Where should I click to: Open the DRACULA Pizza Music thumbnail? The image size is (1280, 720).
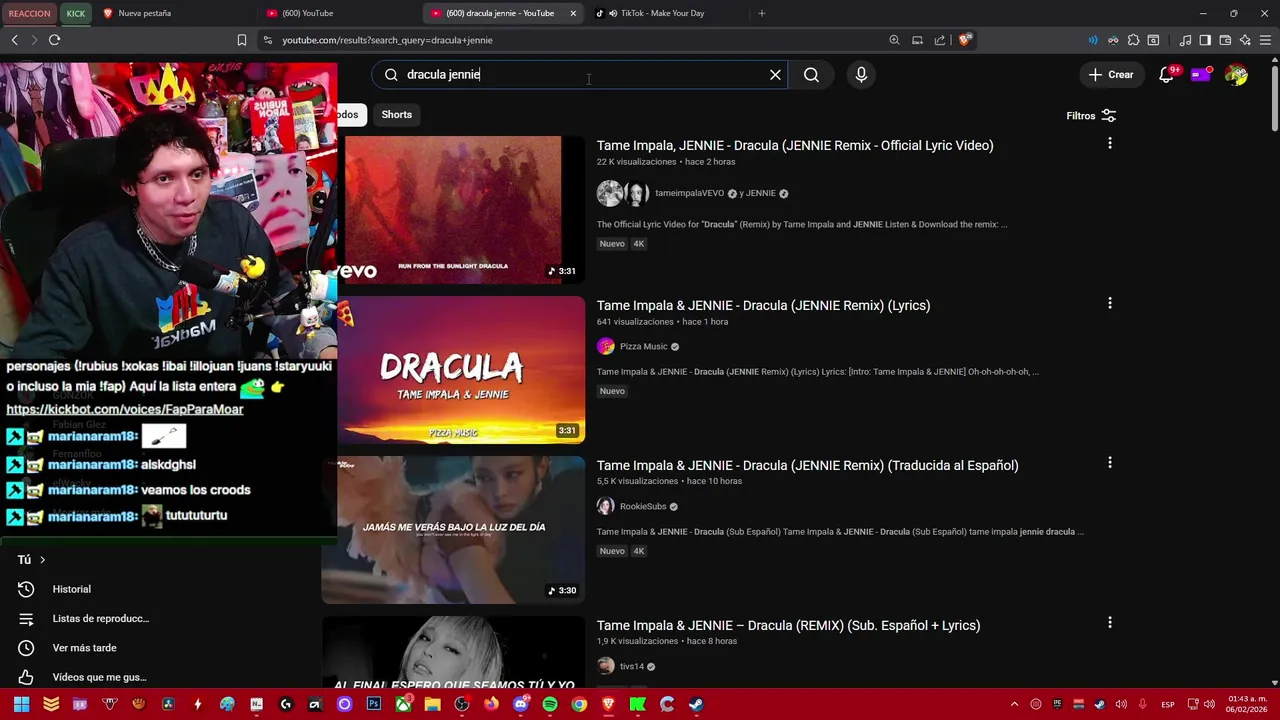[x=461, y=370]
